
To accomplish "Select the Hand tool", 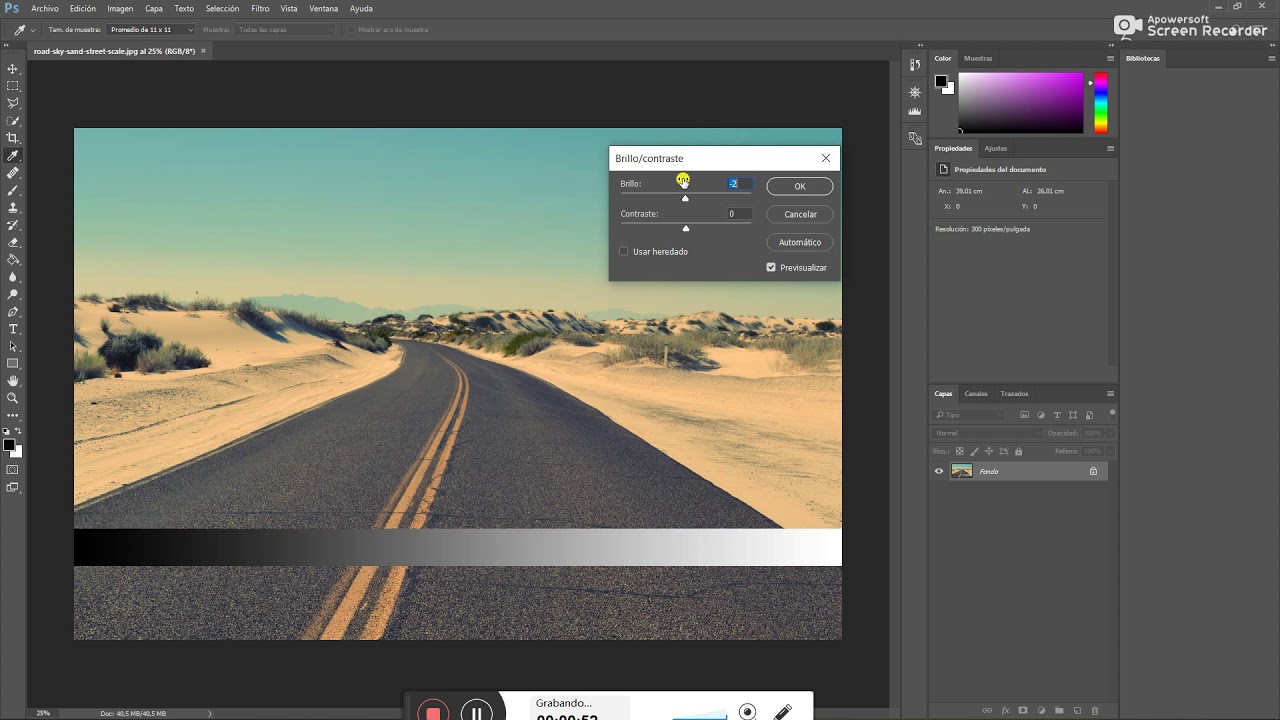I will [x=13, y=381].
